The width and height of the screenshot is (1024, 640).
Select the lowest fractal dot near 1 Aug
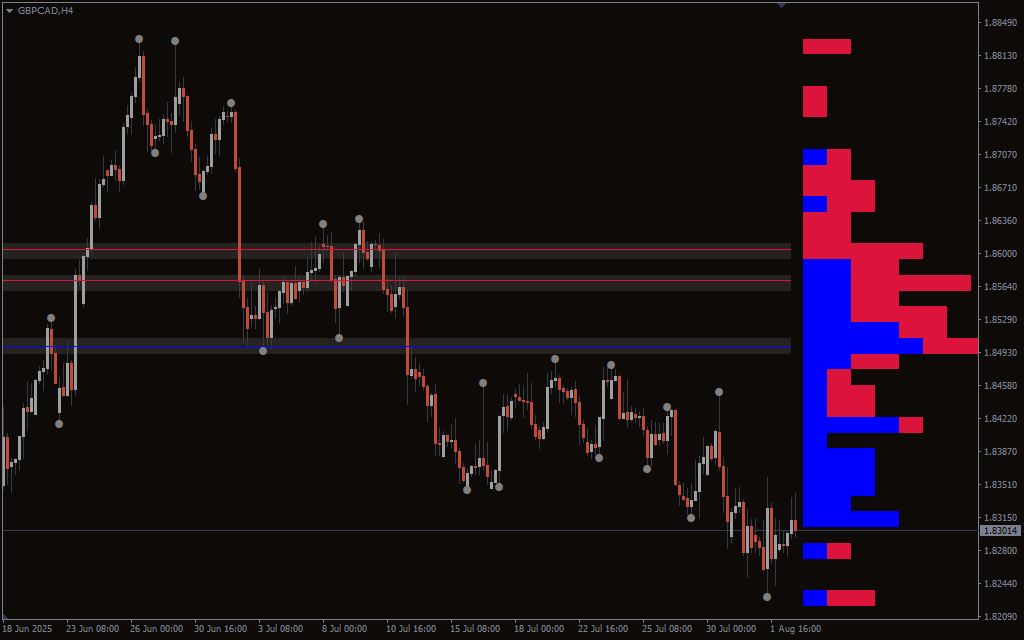(767, 597)
